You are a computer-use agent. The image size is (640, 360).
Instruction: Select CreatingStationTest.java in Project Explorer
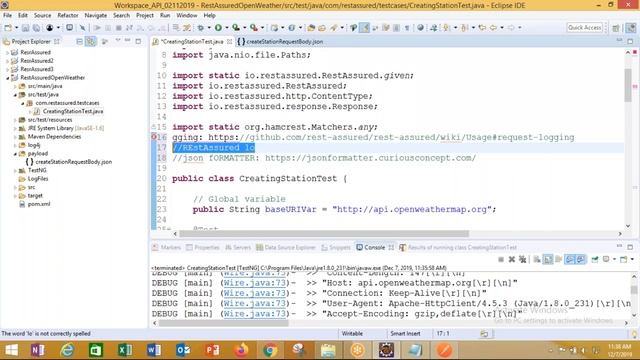point(73,111)
